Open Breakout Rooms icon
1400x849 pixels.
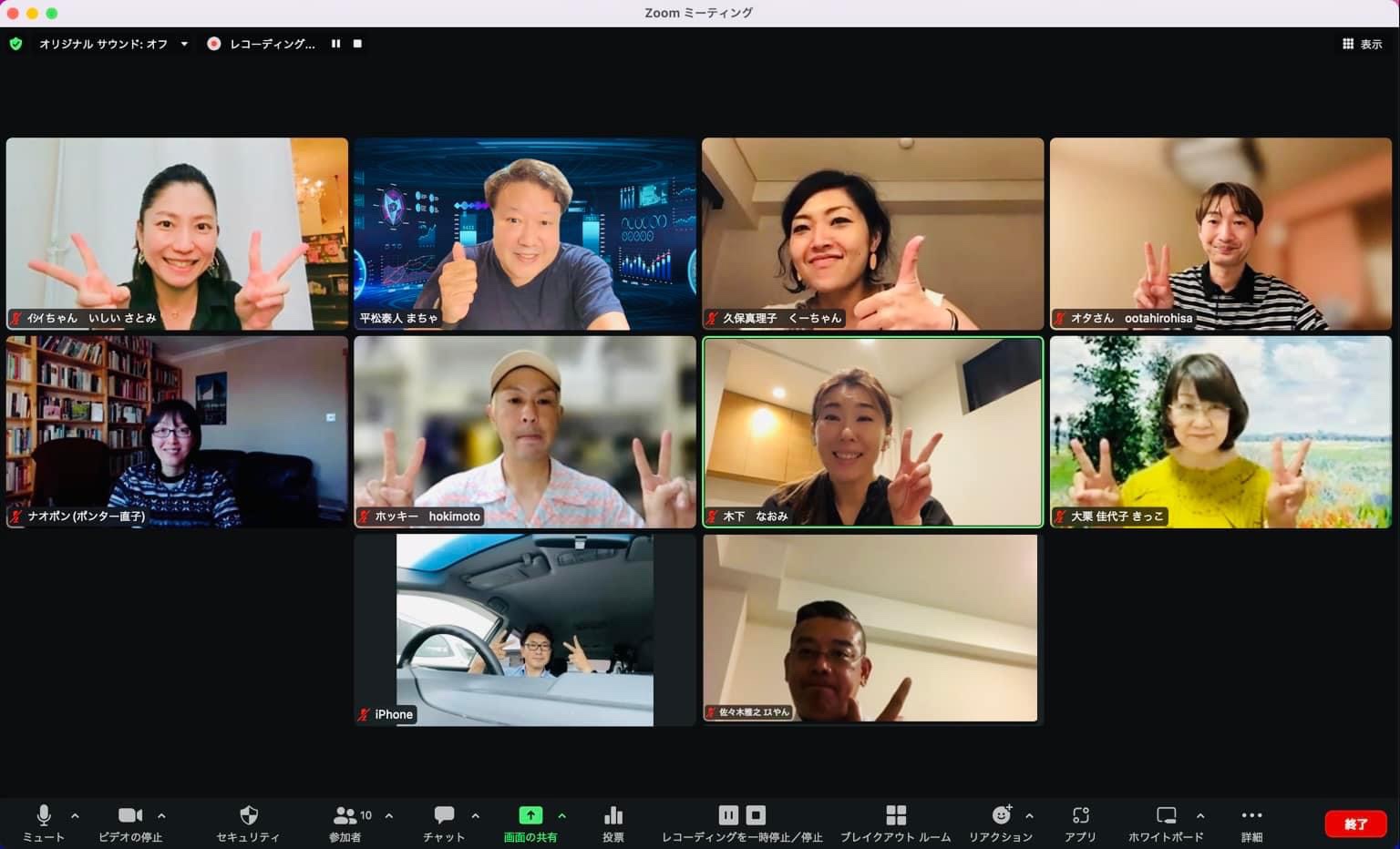tap(896, 814)
